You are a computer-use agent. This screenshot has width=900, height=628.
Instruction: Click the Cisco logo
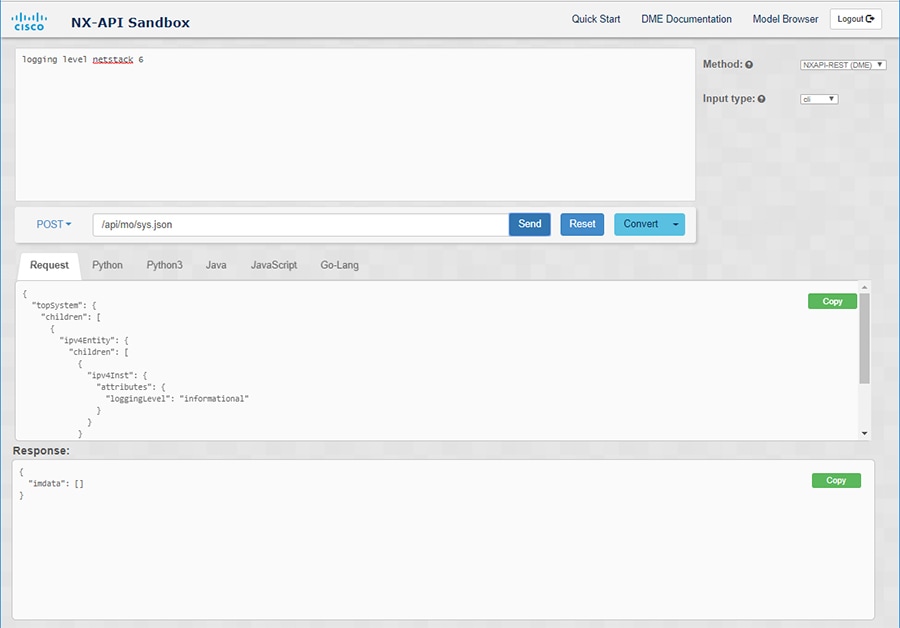(29, 21)
